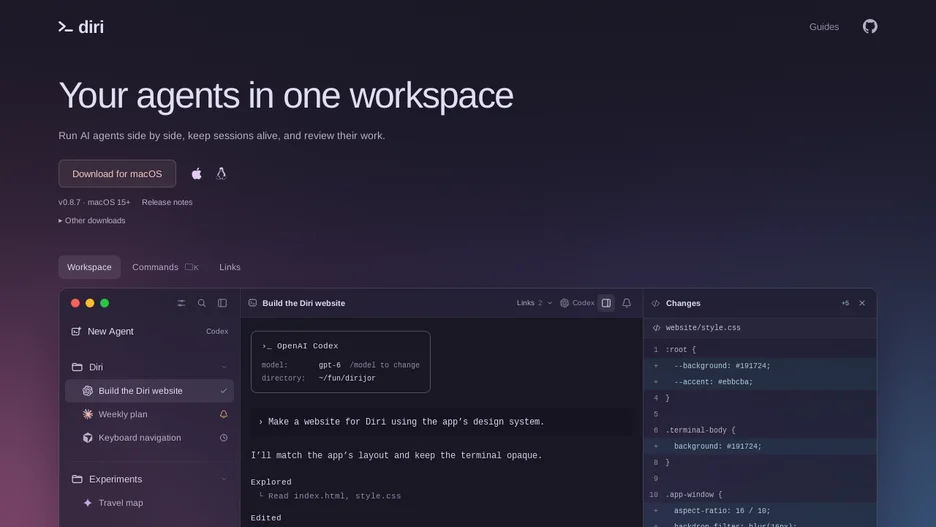Screen dimensions: 936x527
Task: Click the 'Build the Diri website' session header title
Action: [x=304, y=303]
